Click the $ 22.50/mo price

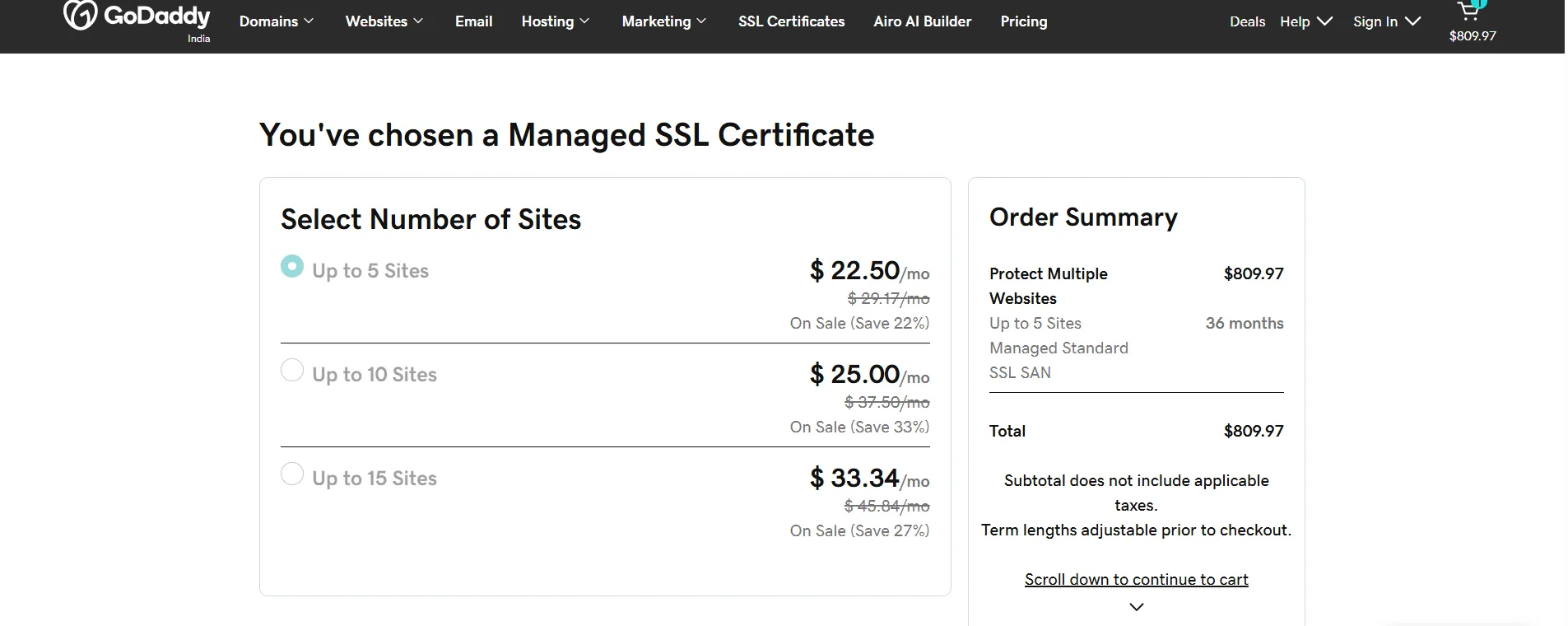pyautogui.click(x=870, y=270)
